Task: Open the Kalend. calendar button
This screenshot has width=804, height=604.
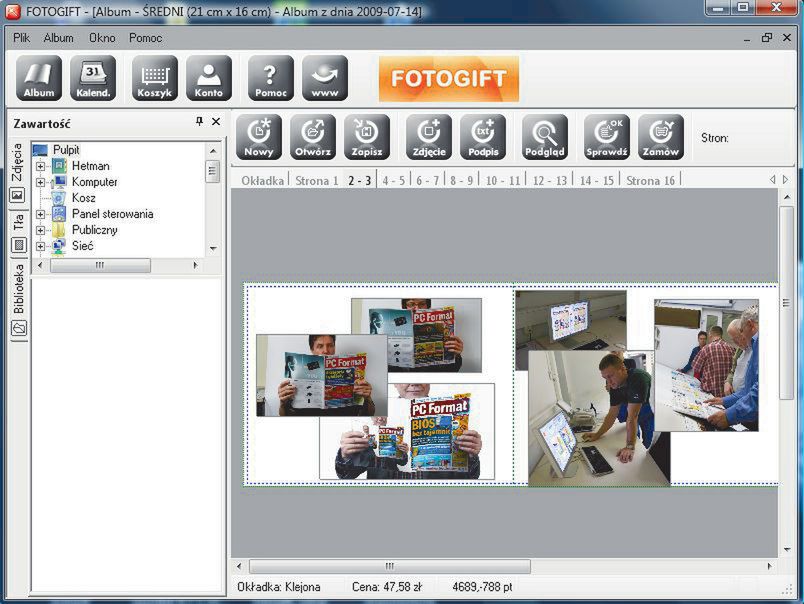Action: [x=93, y=78]
